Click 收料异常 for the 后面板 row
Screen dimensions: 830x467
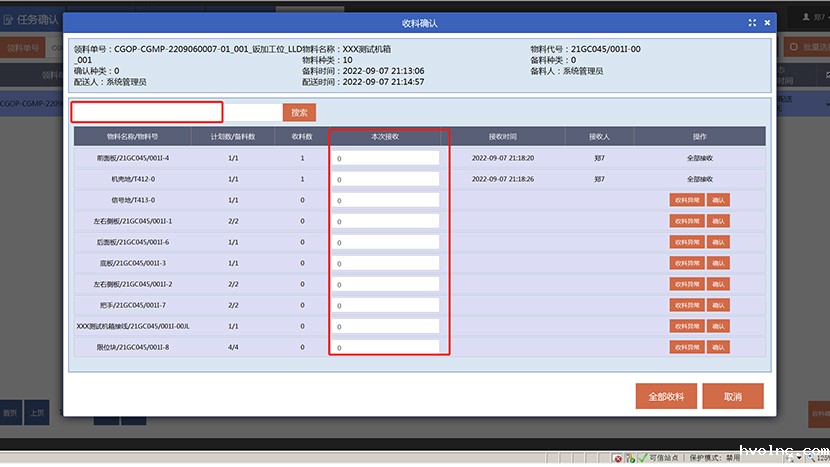(x=687, y=242)
